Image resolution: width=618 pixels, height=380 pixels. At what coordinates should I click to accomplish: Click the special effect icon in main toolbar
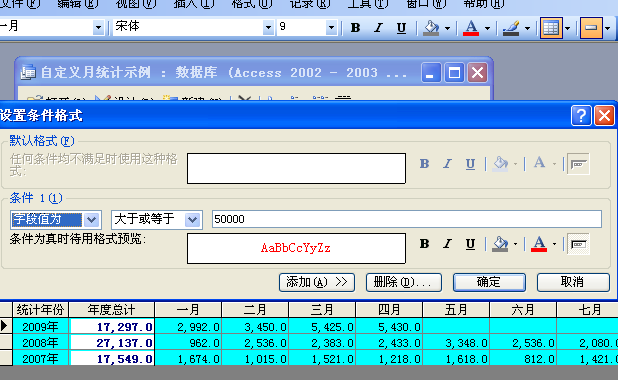click(591, 28)
